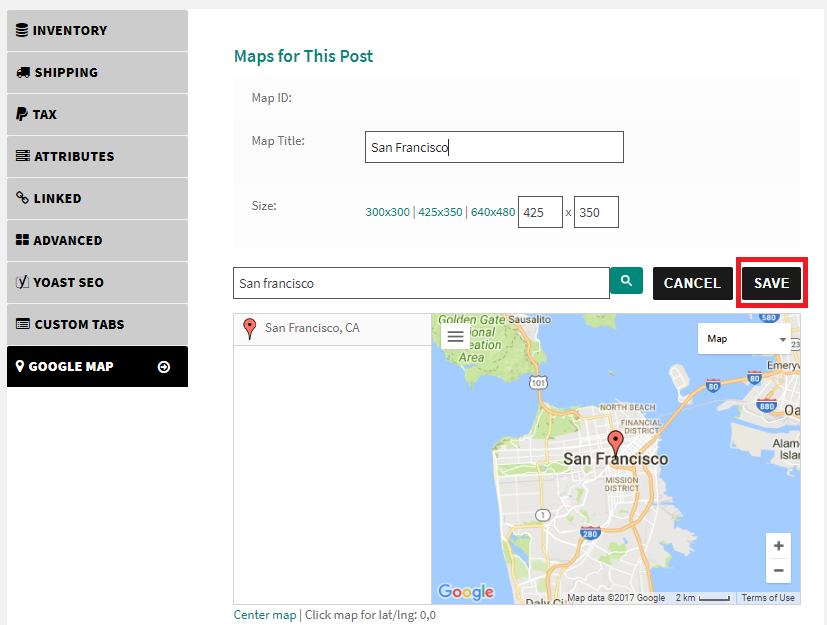Select the San Francisco, CA result
The image size is (827, 625).
coord(332,330)
